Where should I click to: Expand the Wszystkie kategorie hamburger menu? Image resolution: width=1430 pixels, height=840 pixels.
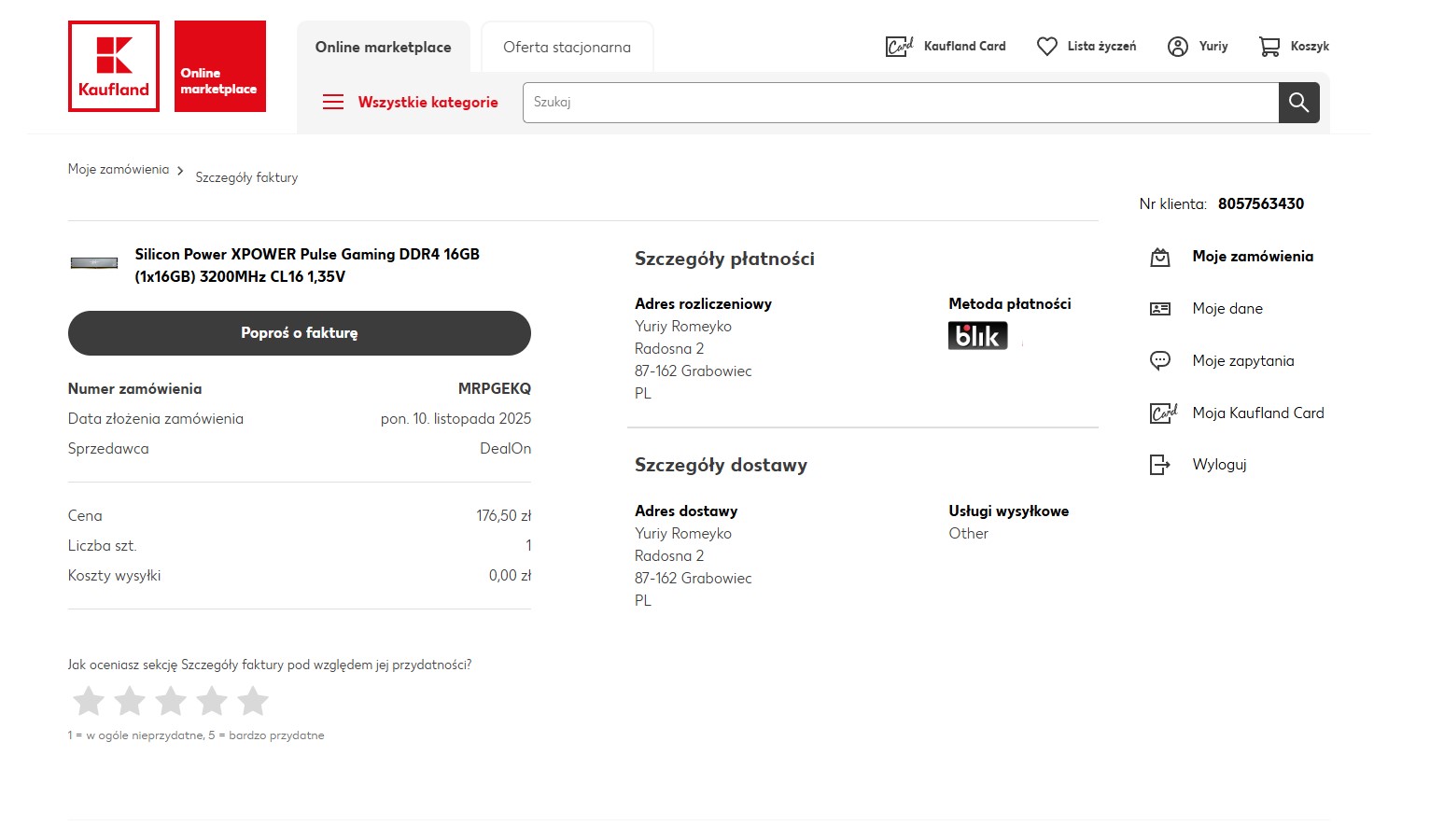[333, 103]
